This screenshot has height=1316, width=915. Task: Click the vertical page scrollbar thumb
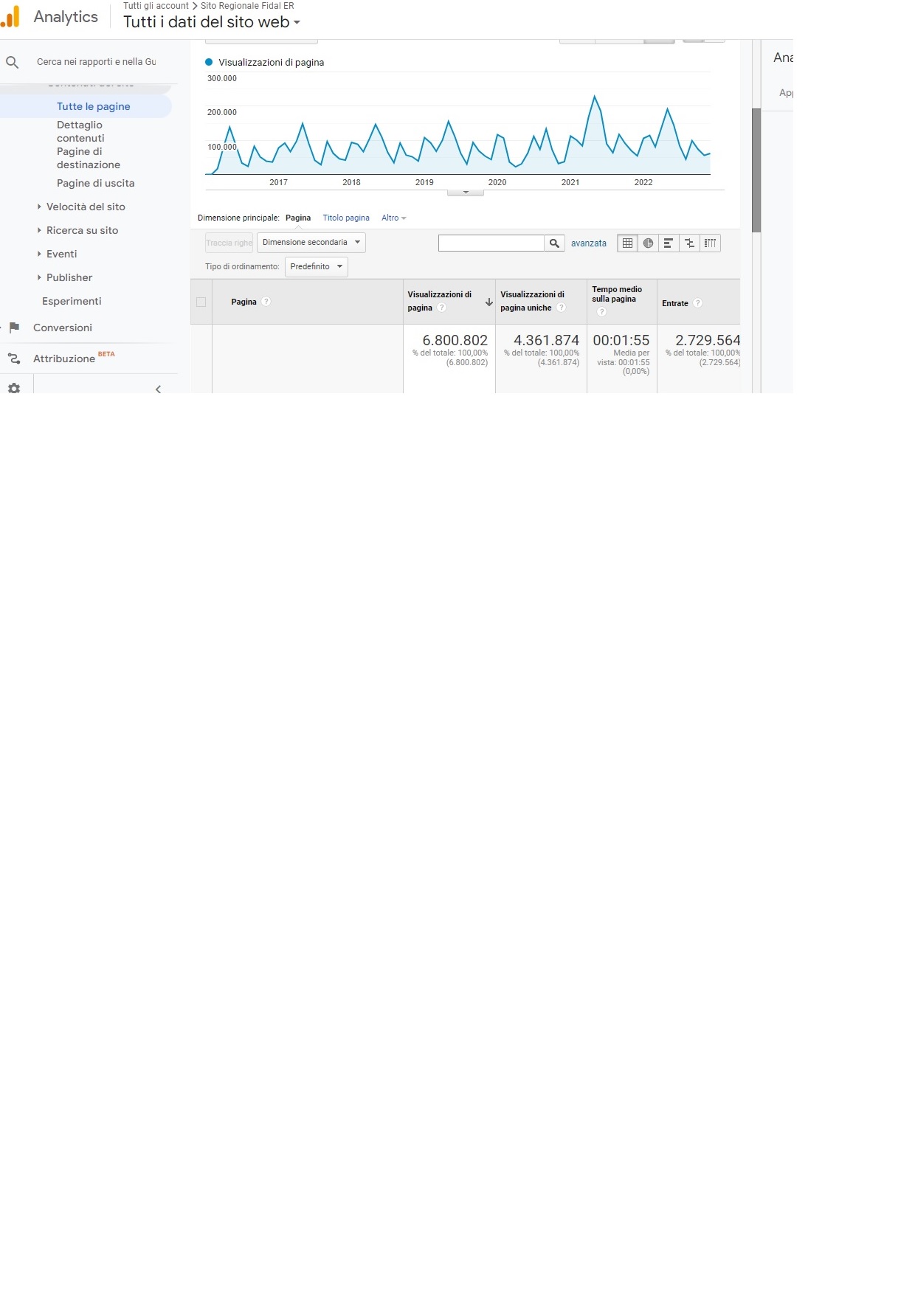coord(756,170)
